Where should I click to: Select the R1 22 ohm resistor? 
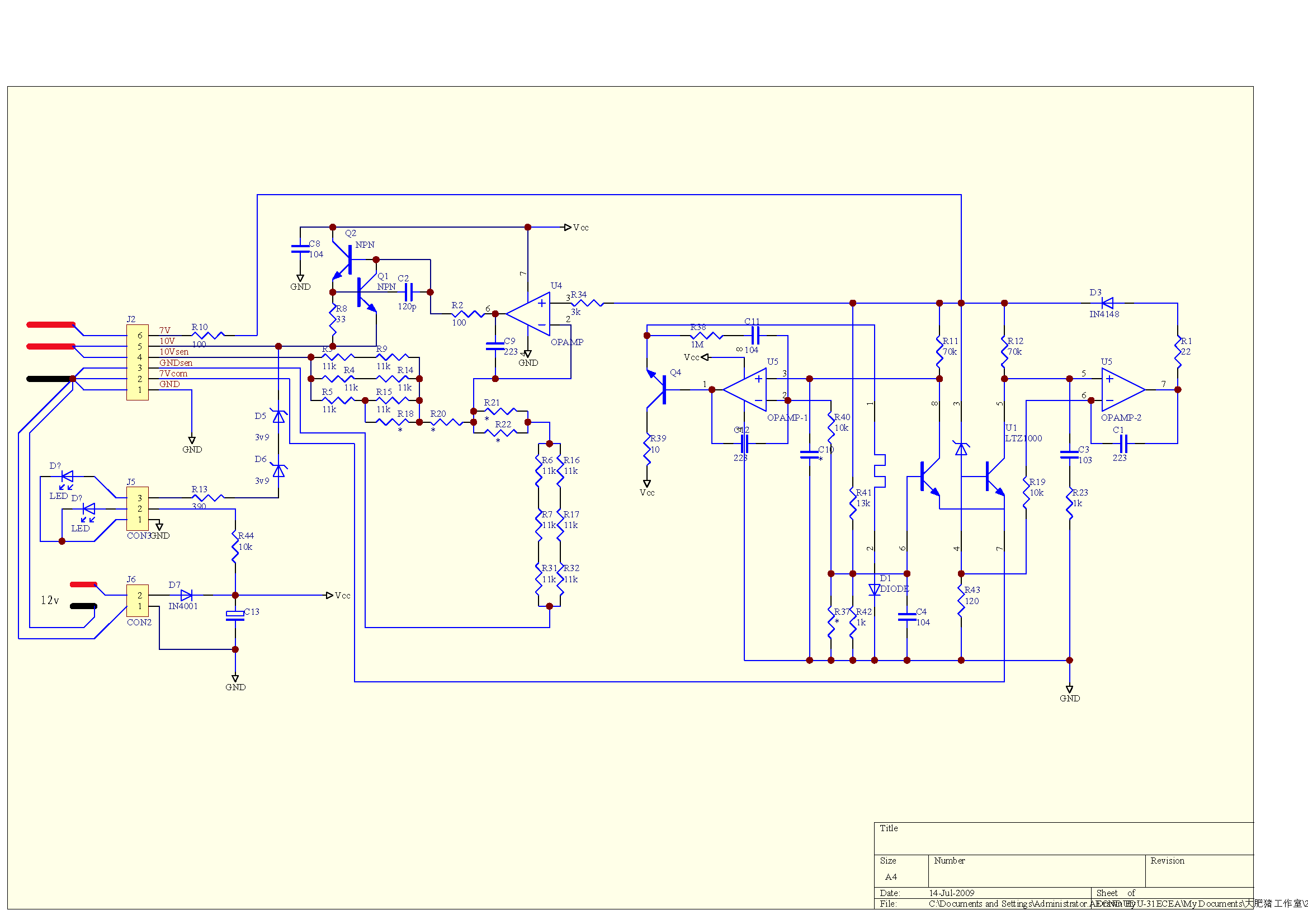click(x=1178, y=352)
